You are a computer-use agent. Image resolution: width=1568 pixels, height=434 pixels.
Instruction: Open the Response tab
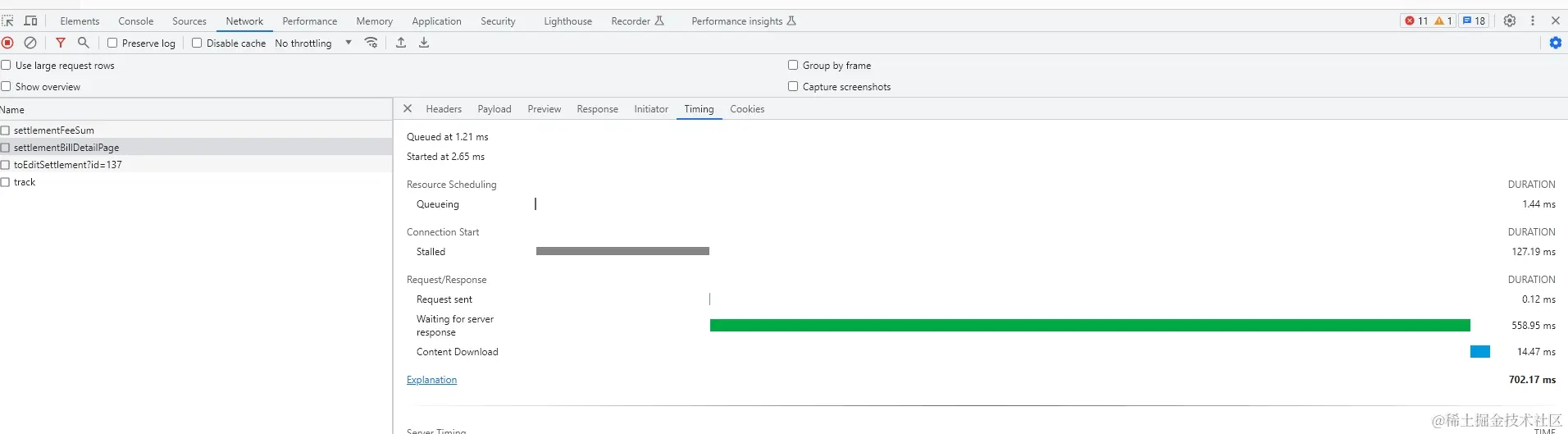pyautogui.click(x=598, y=109)
